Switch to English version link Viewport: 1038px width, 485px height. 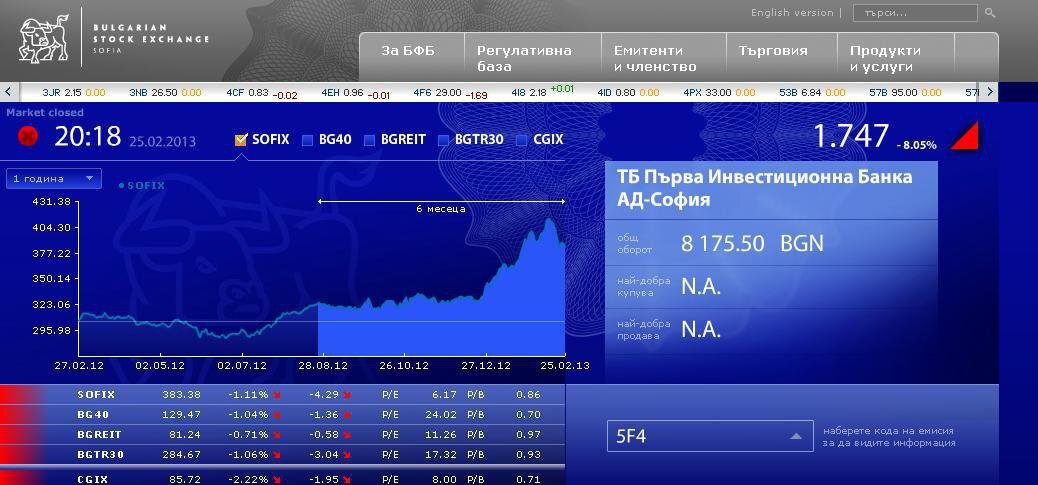click(x=792, y=13)
